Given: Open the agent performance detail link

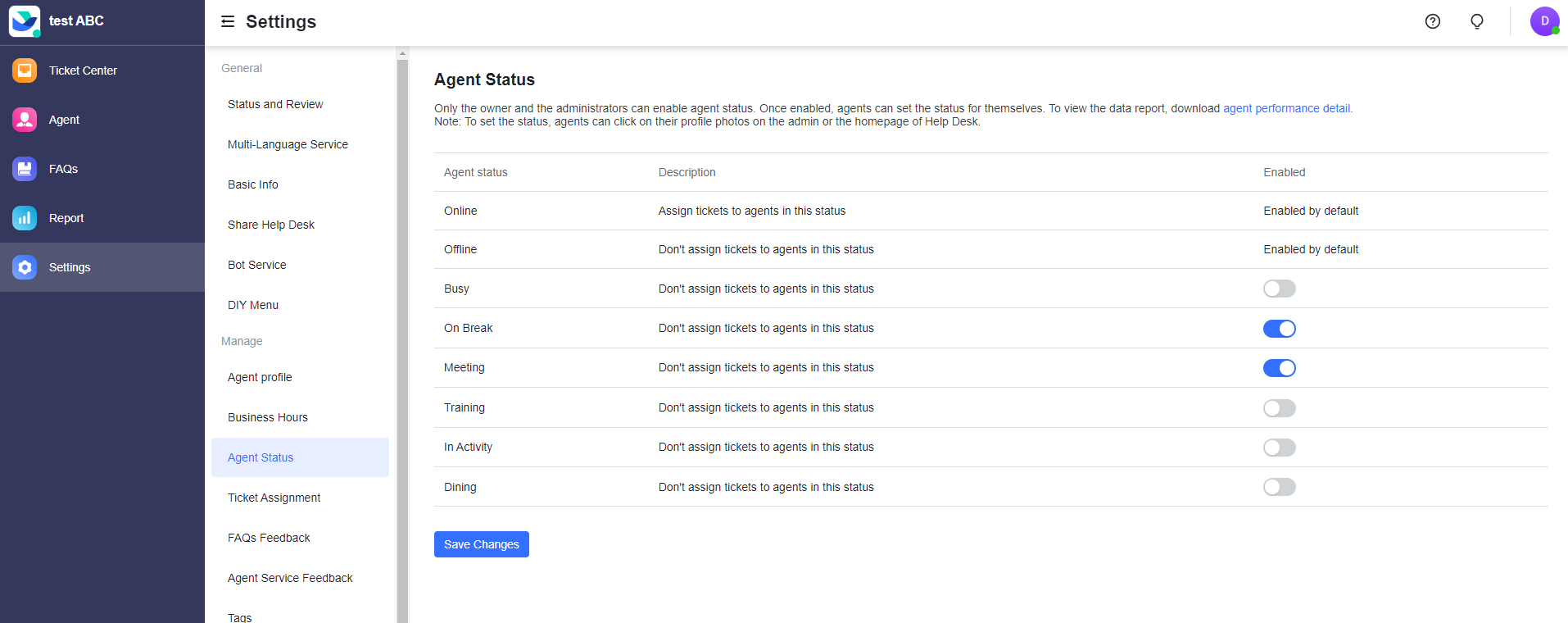Looking at the screenshot, I should [x=1287, y=108].
